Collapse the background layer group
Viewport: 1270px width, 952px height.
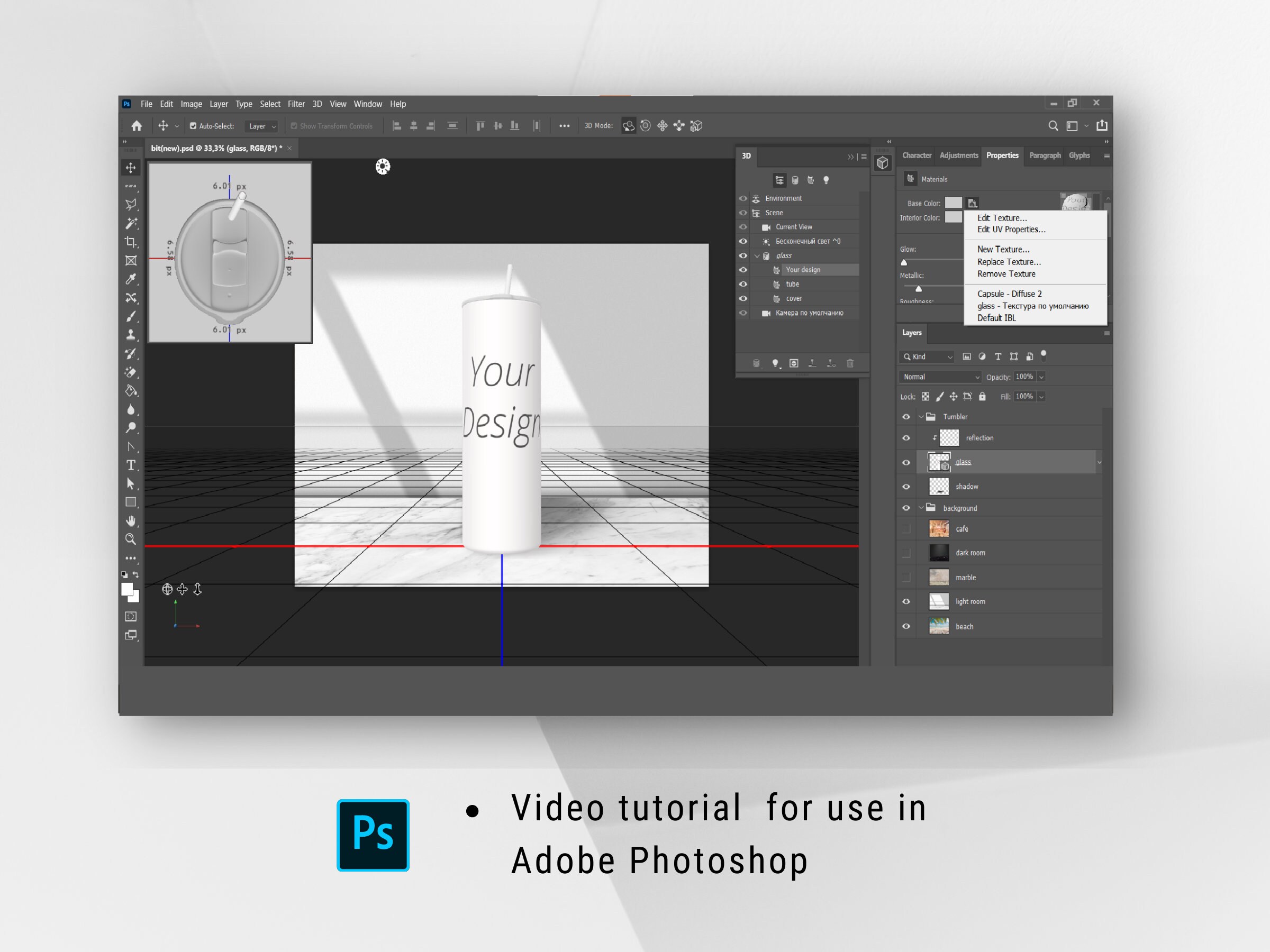pos(921,508)
